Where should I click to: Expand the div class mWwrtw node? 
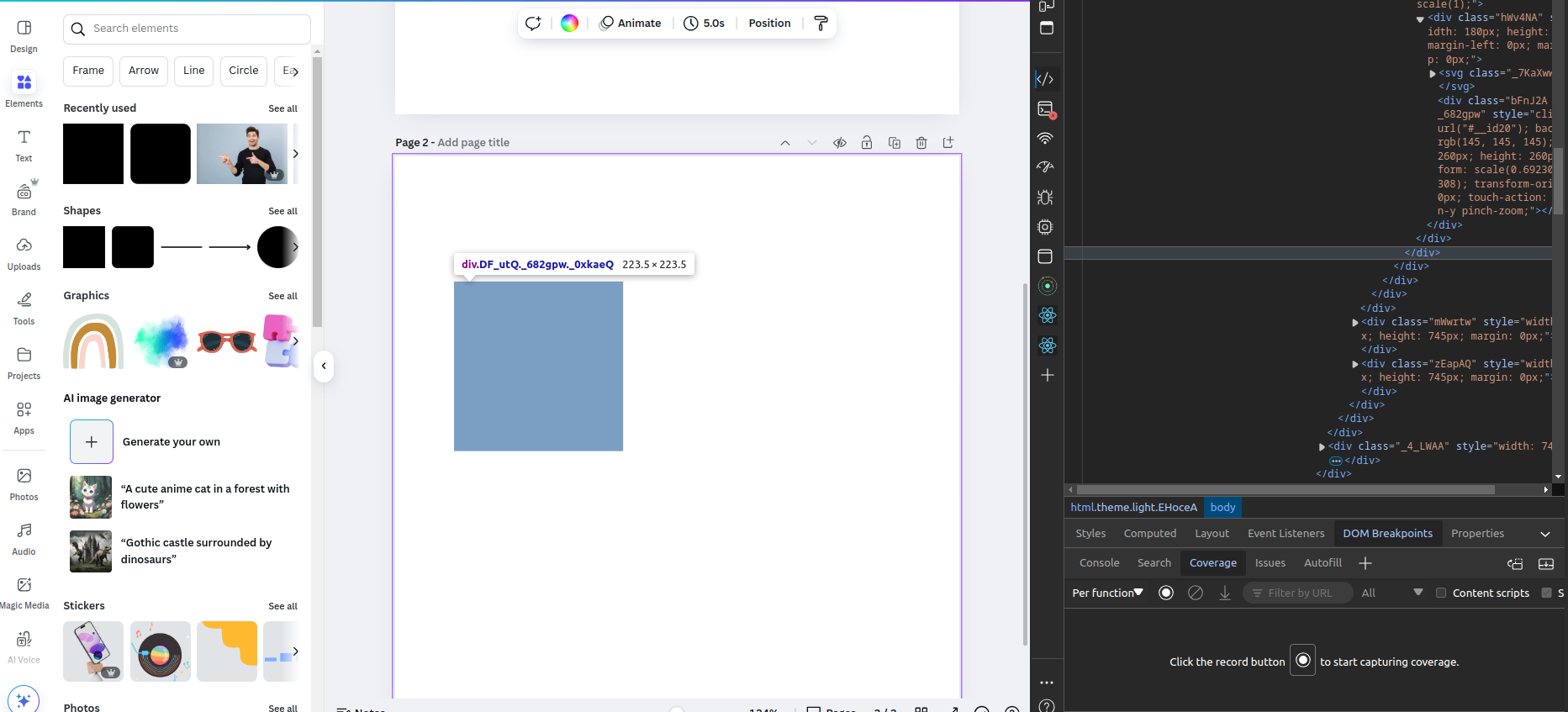coord(1355,323)
